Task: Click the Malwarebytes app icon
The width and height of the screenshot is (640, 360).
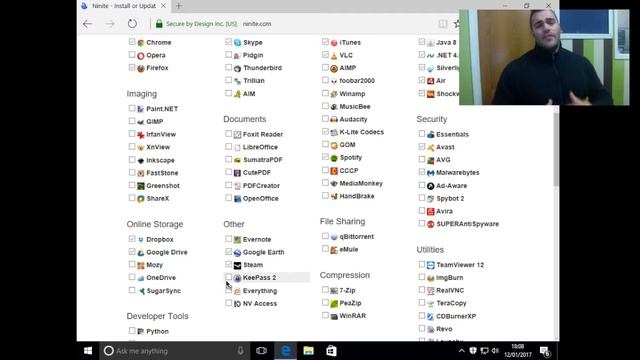Action: click(431, 173)
